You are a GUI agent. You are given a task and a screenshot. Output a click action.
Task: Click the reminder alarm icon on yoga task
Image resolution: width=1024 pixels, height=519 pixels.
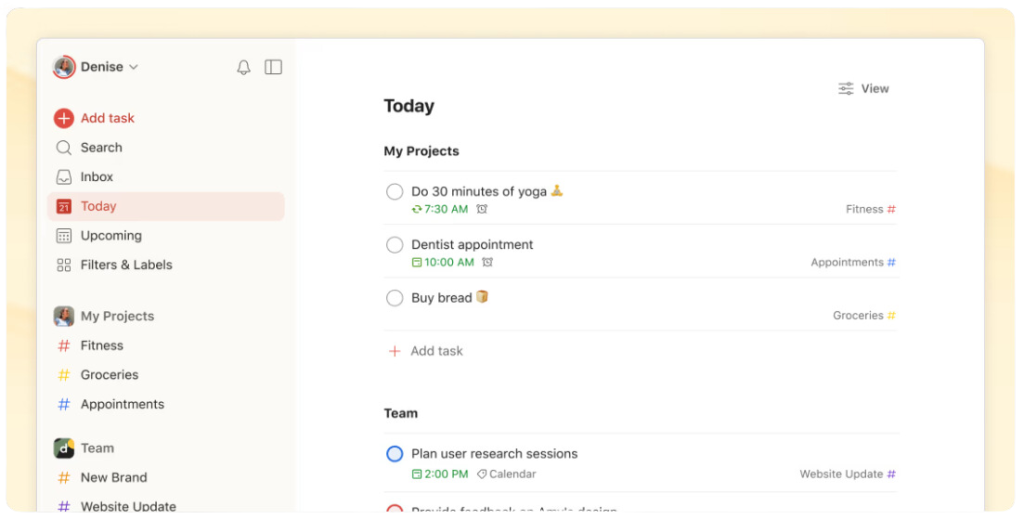point(482,209)
